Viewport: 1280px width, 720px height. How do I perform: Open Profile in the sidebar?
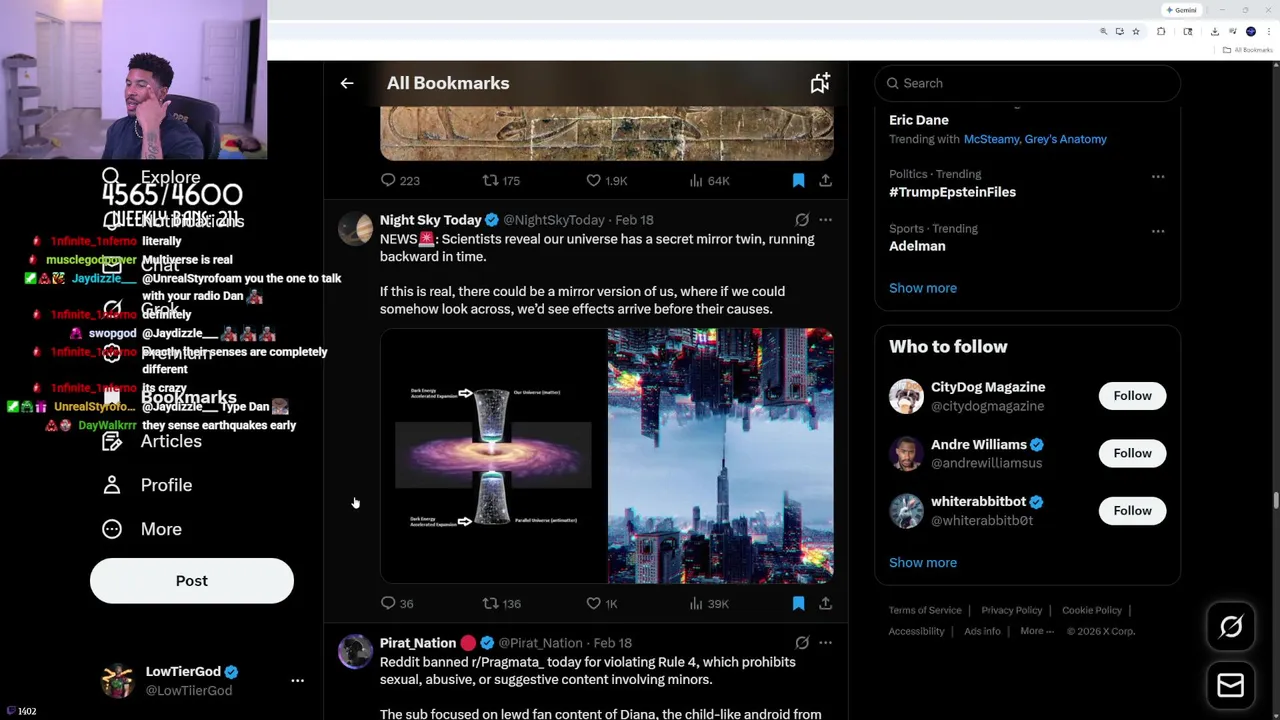(147, 485)
